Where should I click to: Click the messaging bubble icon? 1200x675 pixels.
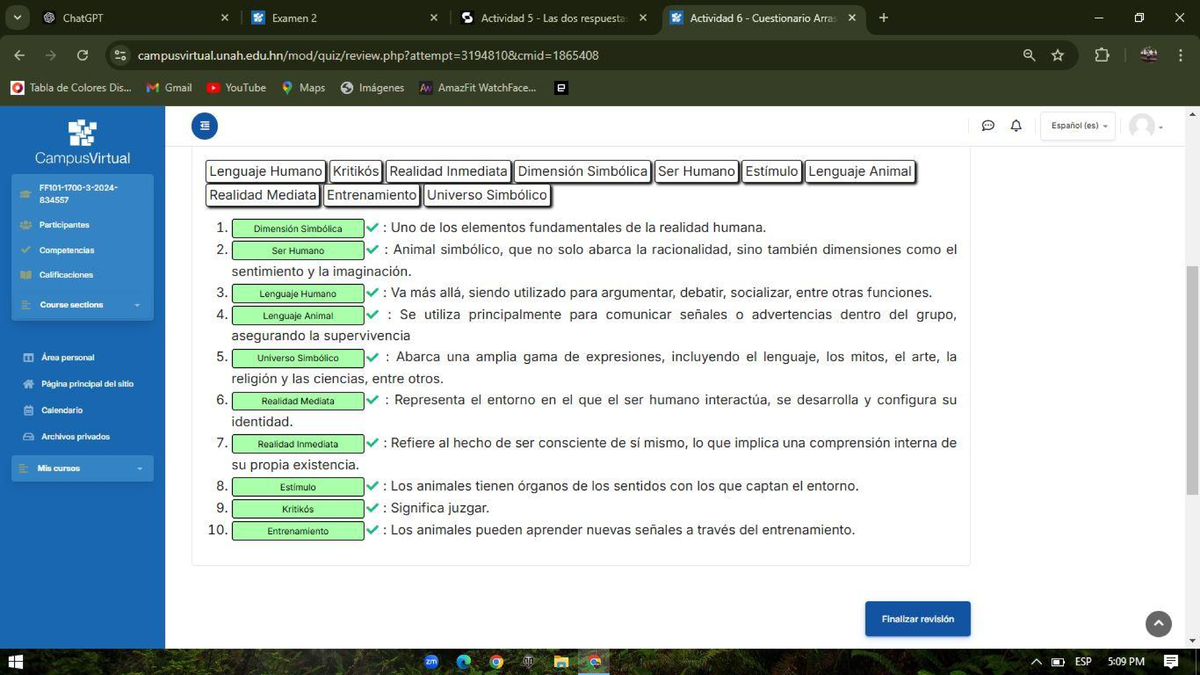pyautogui.click(x=988, y=125)
